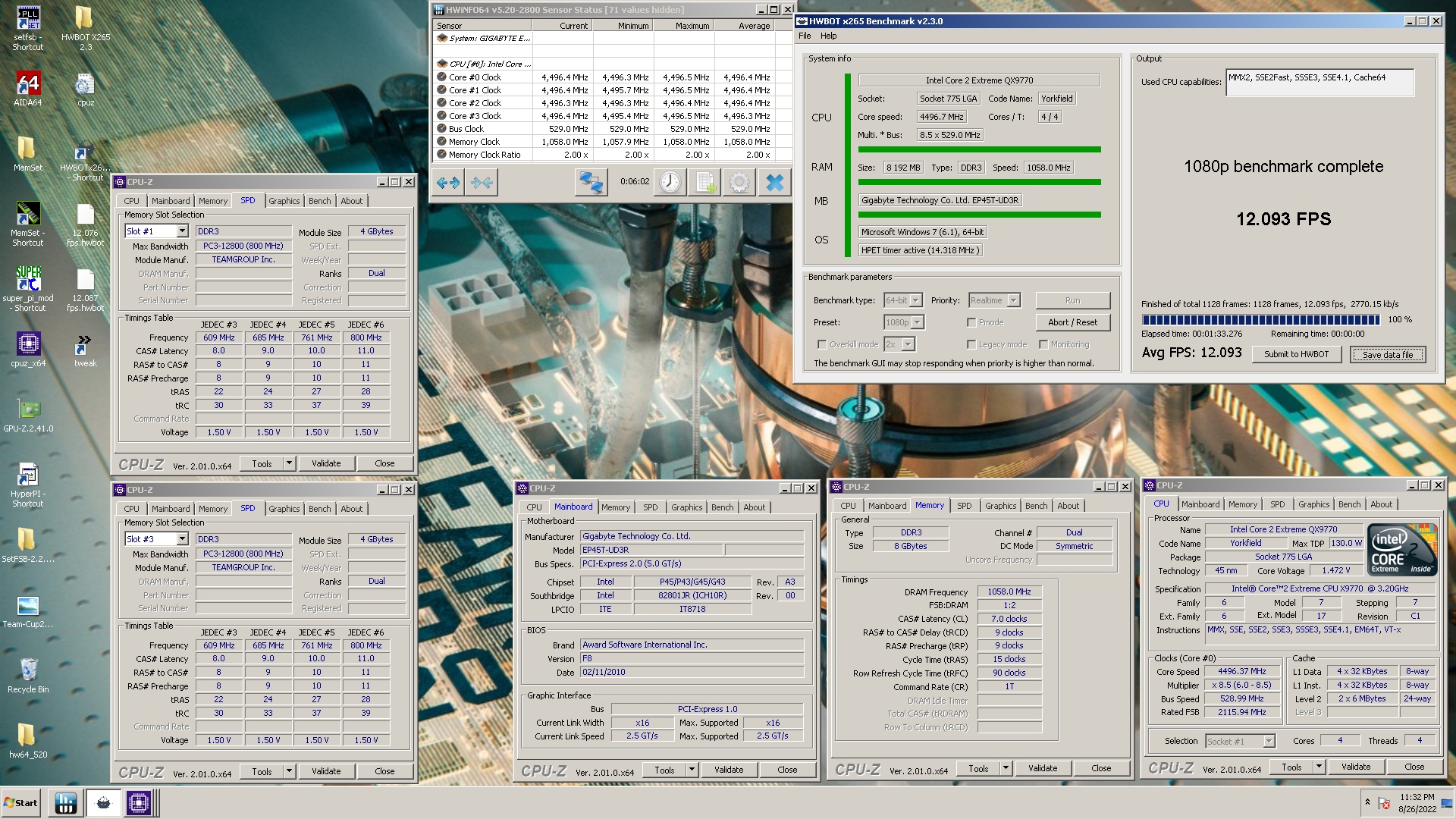
Task: Open the MemSet folder on desktop
Action: [x=28, y=154]
